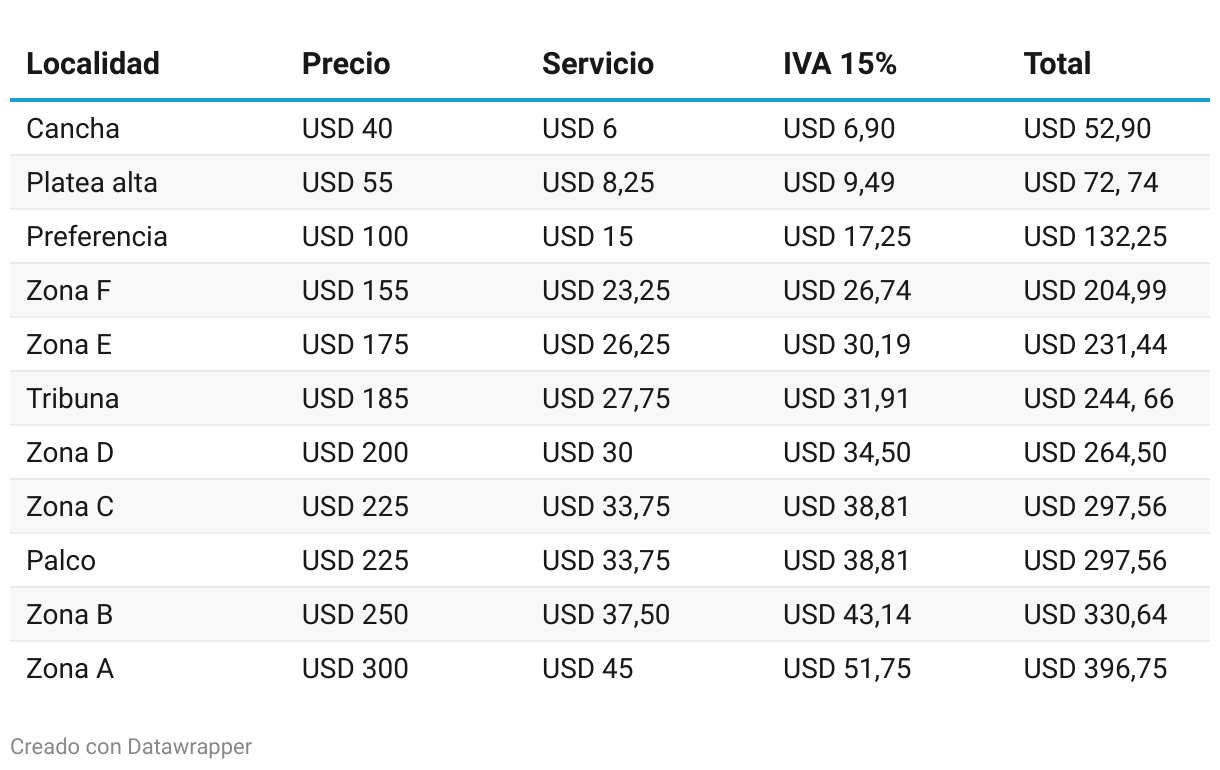The width and height of the screenshot is (1220, 770).
Task: Click the Servicio column header
Action: point(598,64)
